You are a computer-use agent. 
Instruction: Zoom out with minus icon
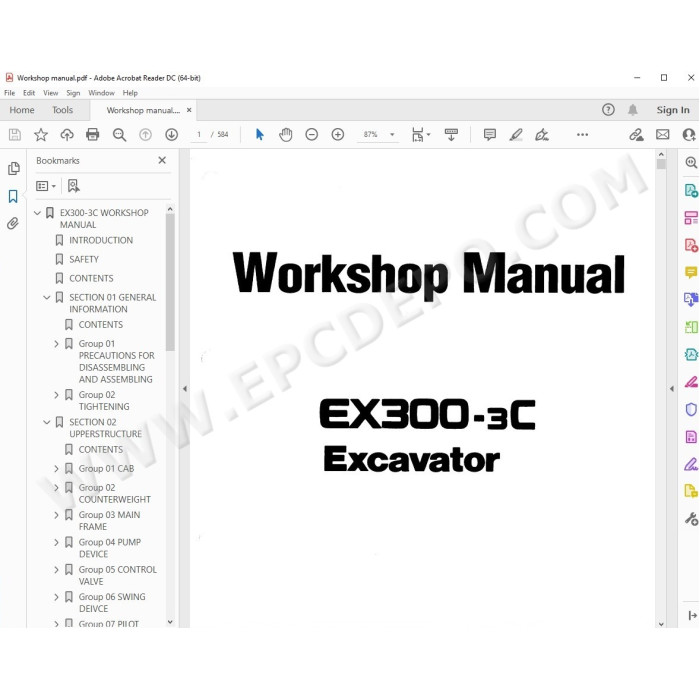point(312,134)
